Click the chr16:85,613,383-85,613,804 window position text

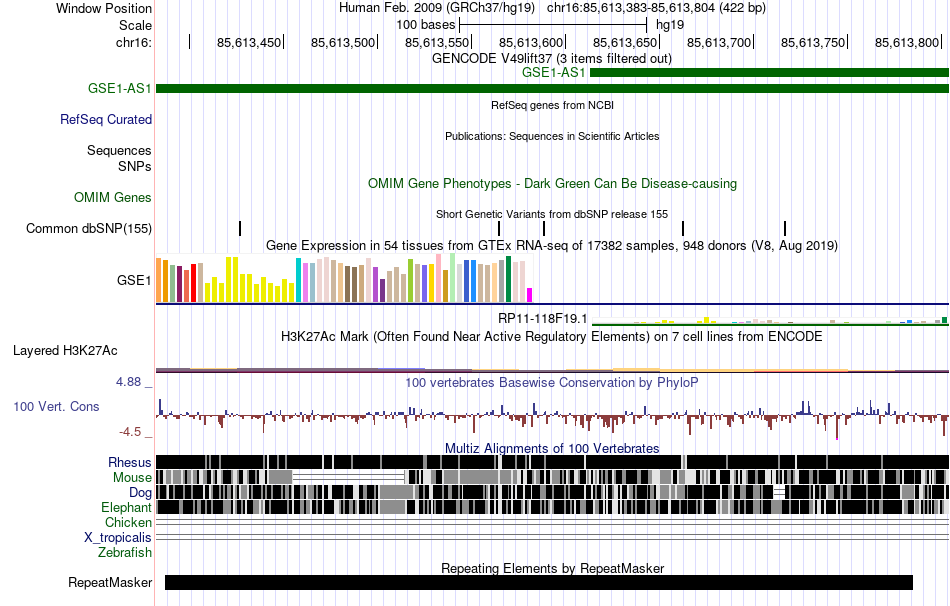pyautogui.click(x=656, y=8)
